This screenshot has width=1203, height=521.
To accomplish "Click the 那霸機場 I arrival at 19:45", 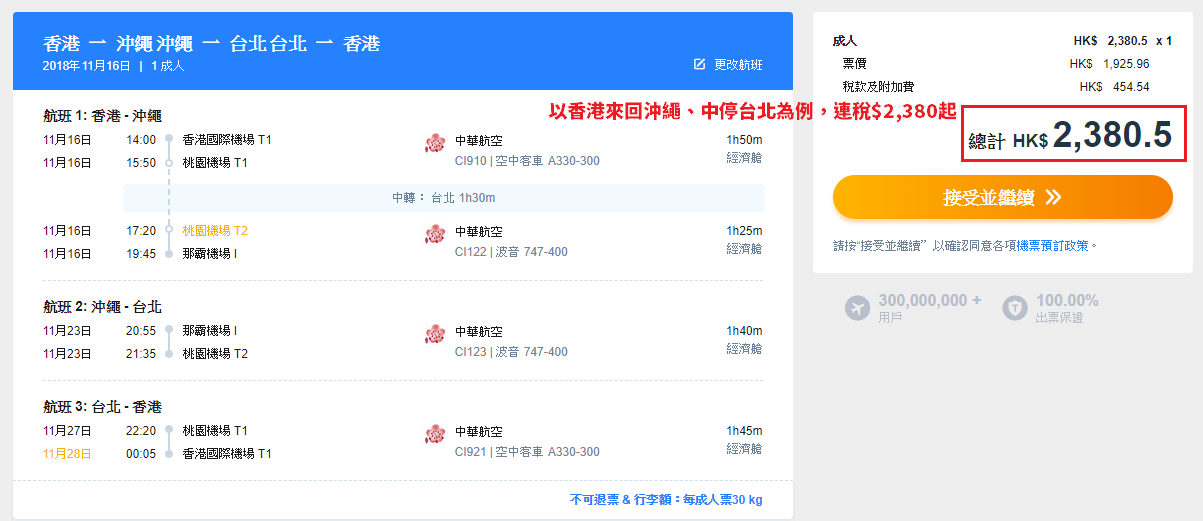I will (210, 253).
